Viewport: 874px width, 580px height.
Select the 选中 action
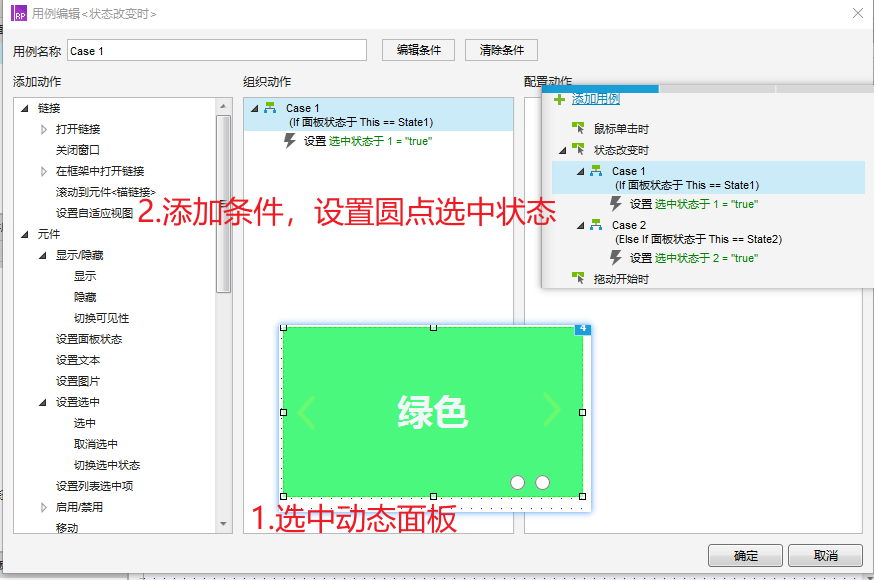coord(85,423)
